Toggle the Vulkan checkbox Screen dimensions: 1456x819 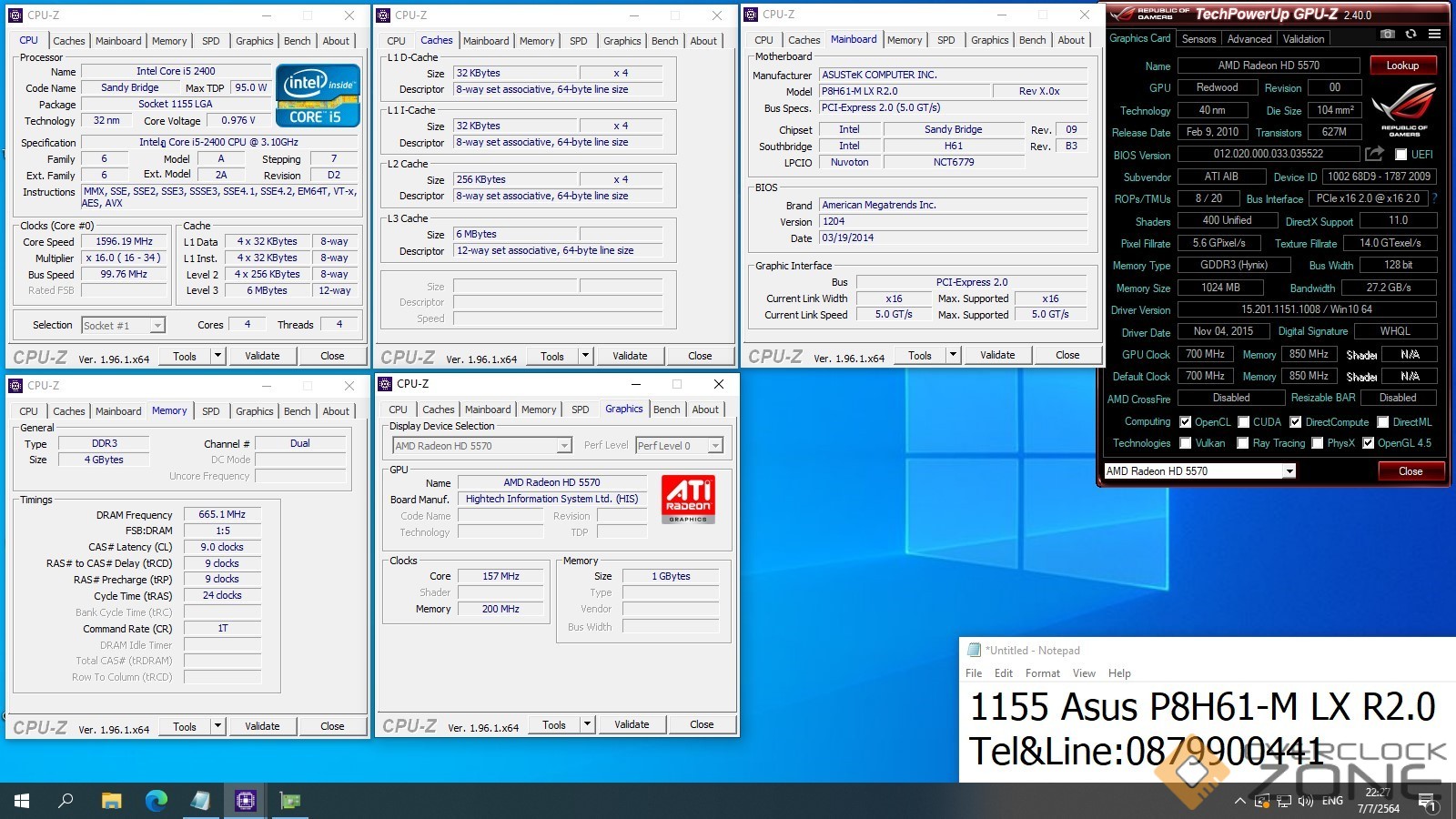coord(1186,443)
